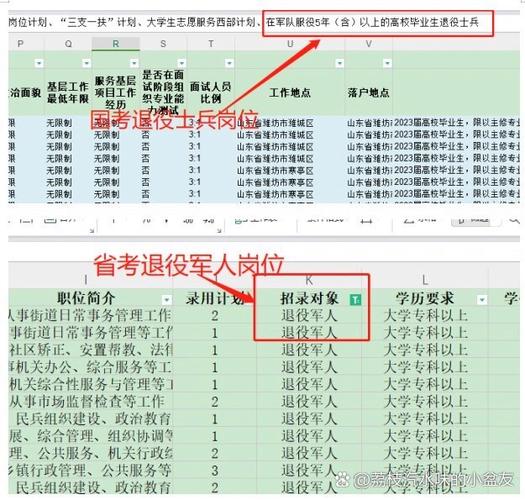Select column L header in lower sheet
The height and width of the screenshot is (500, 525).
pyautogui.click(x=425, y=280)
